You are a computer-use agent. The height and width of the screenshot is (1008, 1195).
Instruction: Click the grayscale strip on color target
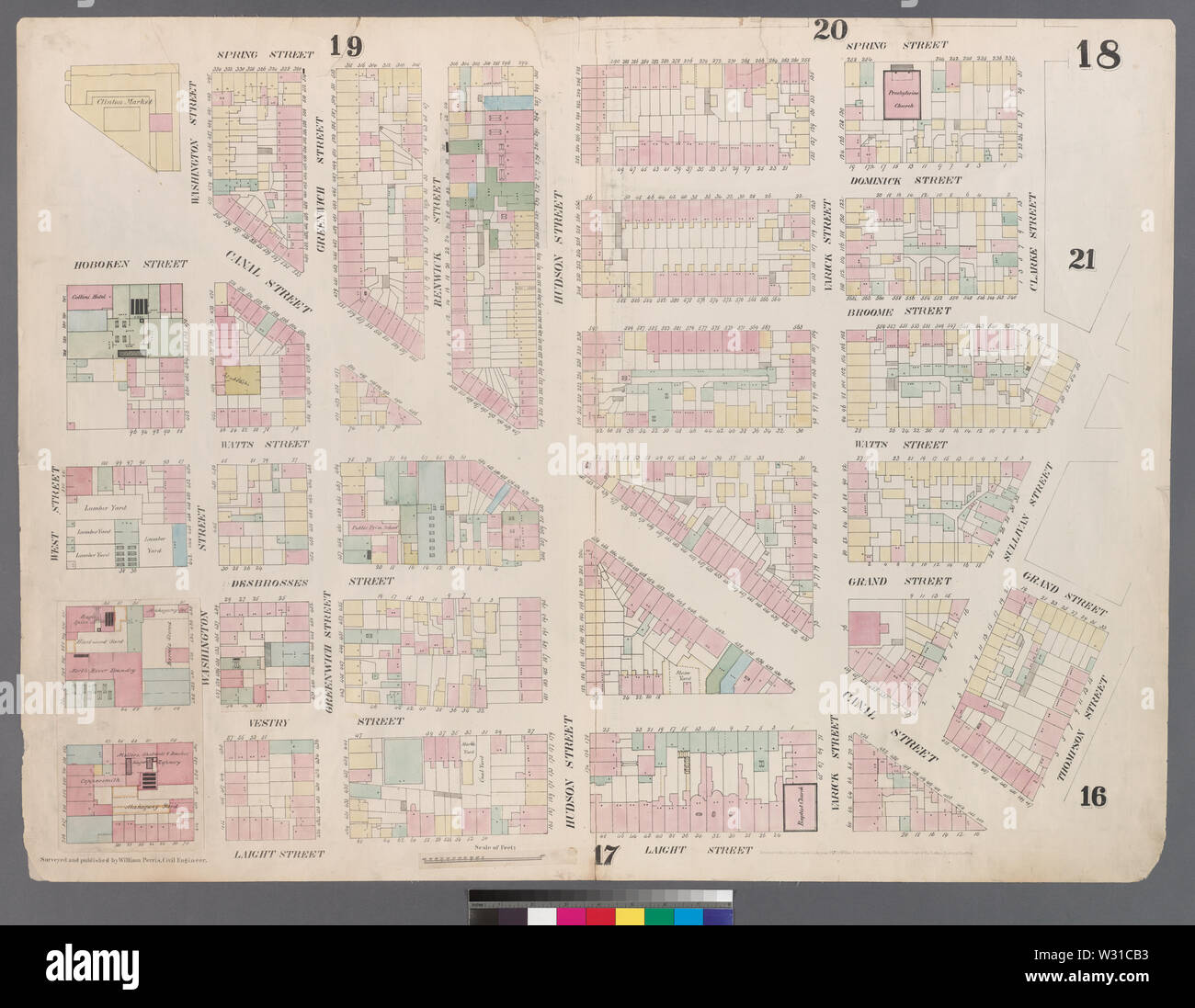point(600,897)
